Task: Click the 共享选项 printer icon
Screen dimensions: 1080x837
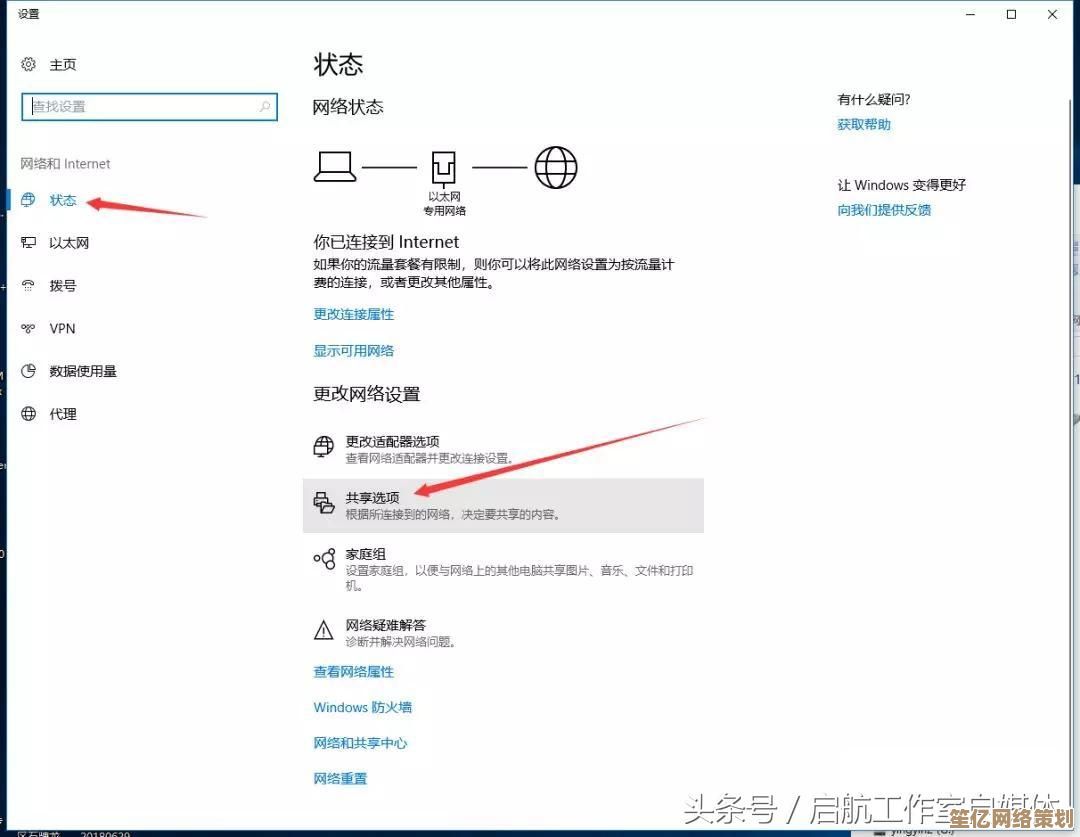Action: (324, 503)
